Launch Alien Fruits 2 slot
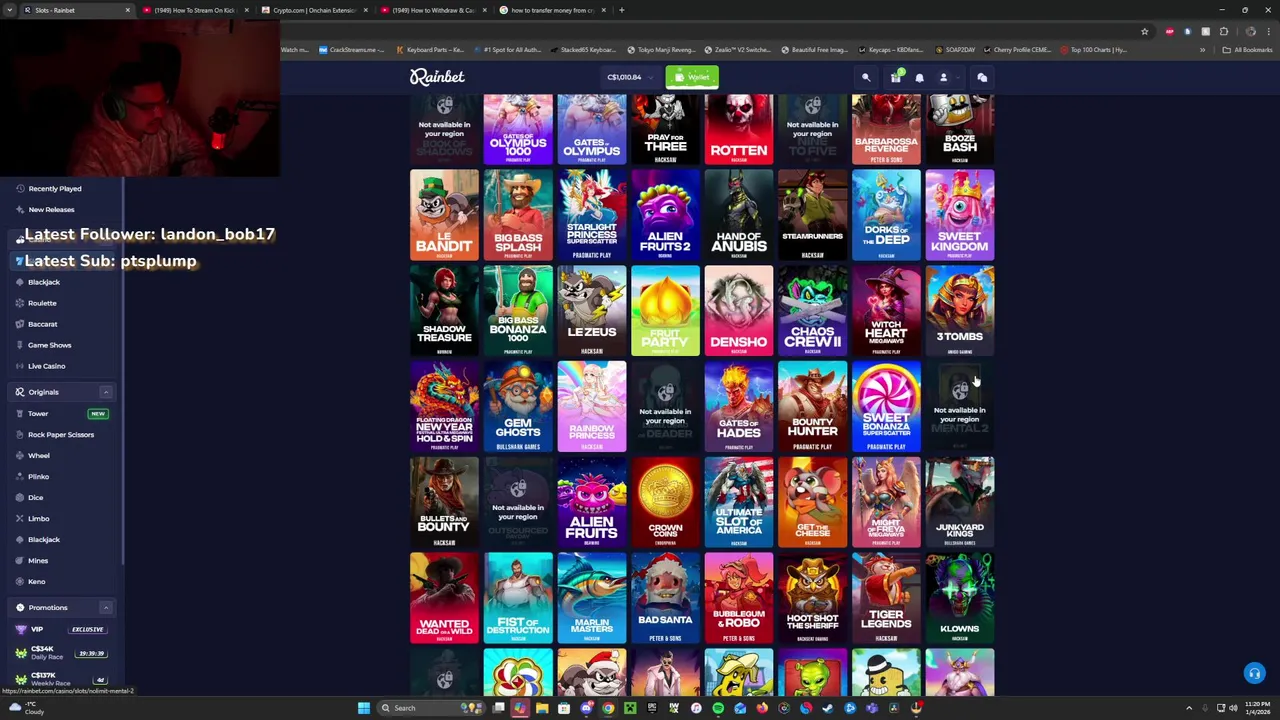 pyautogui.click(x=665, y=215)
